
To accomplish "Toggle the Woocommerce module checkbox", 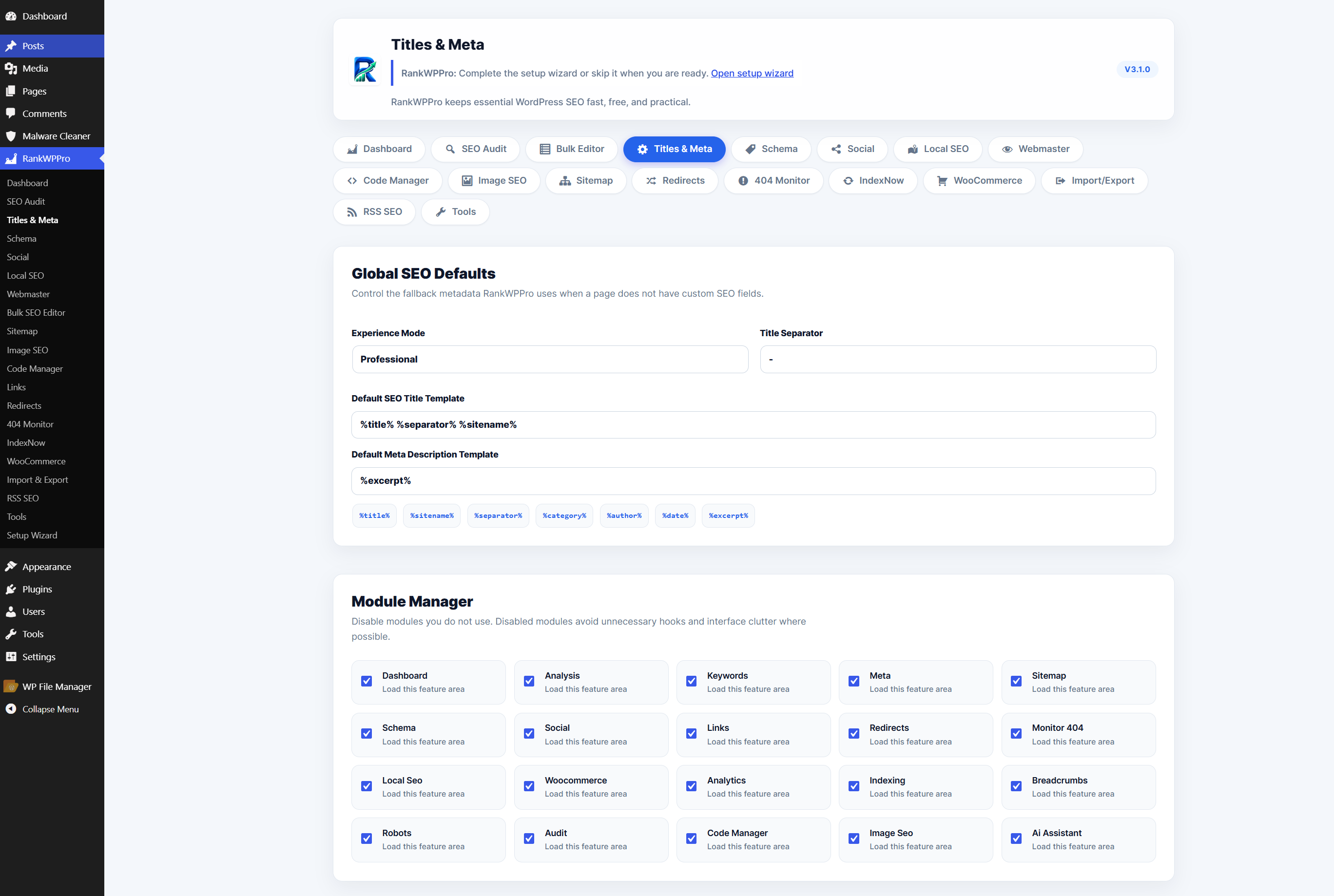I will tap(529, 786).
